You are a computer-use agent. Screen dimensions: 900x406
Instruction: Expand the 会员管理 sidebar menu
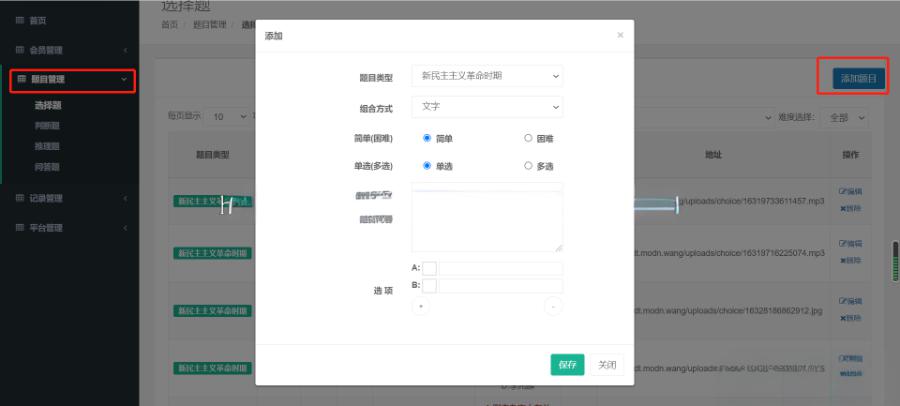click(69, 51)
